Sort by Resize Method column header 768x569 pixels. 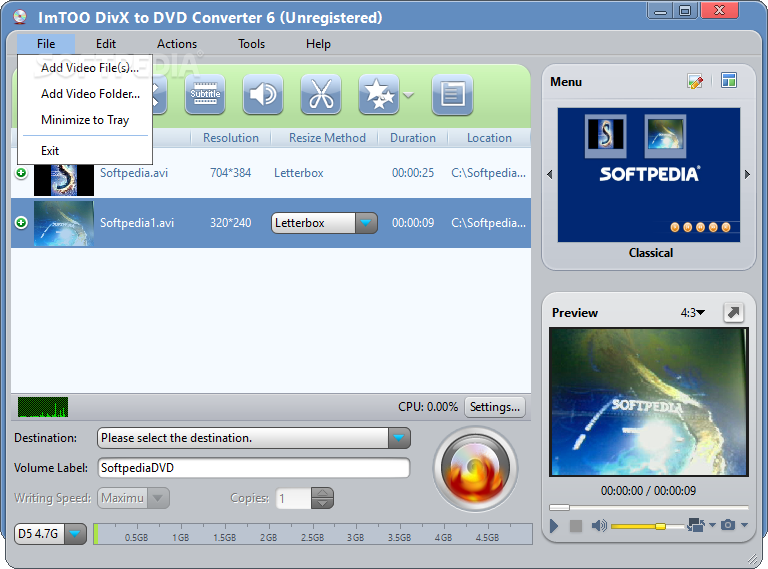(x=327, y=138)
